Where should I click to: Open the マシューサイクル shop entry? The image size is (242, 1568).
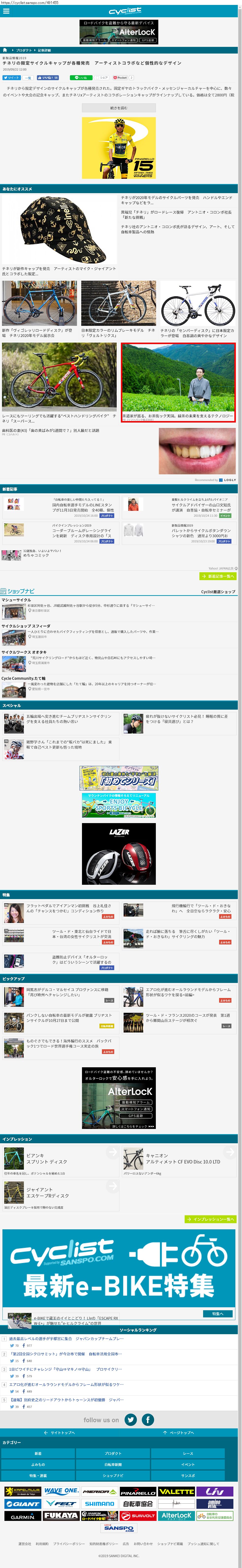[119, 609]
